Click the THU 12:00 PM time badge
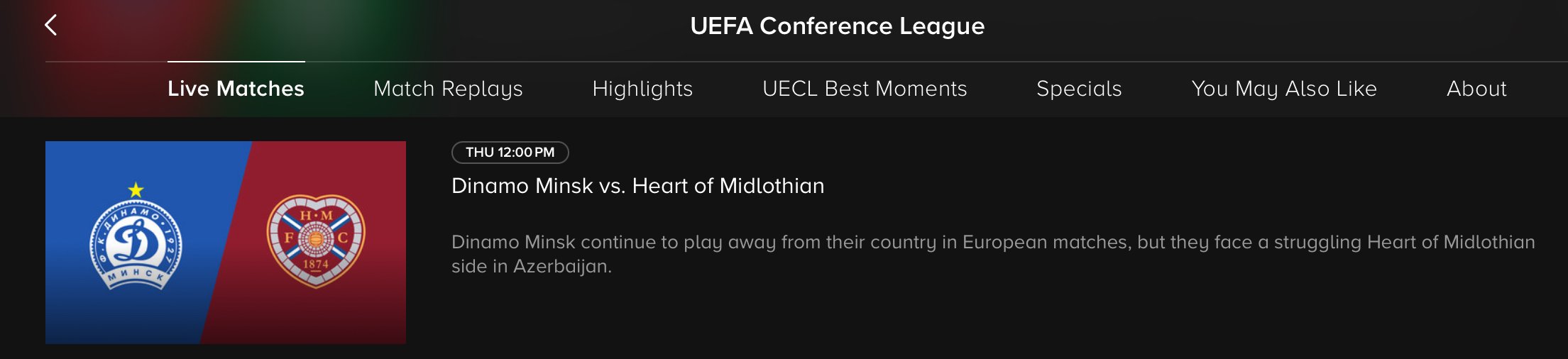 [510, 153]
